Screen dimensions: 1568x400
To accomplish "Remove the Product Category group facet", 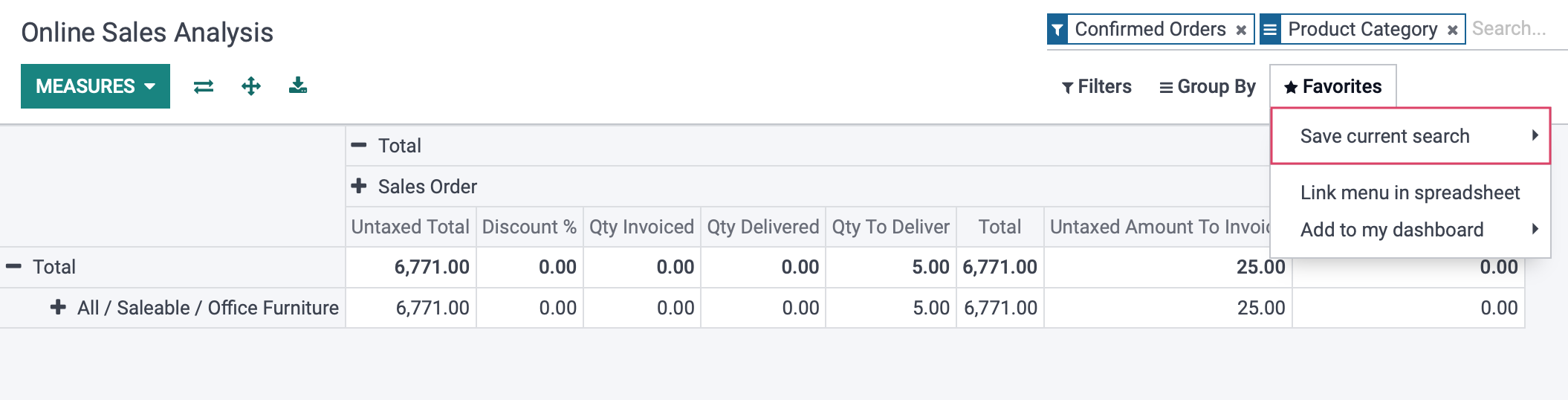I will coord(1452,30).
